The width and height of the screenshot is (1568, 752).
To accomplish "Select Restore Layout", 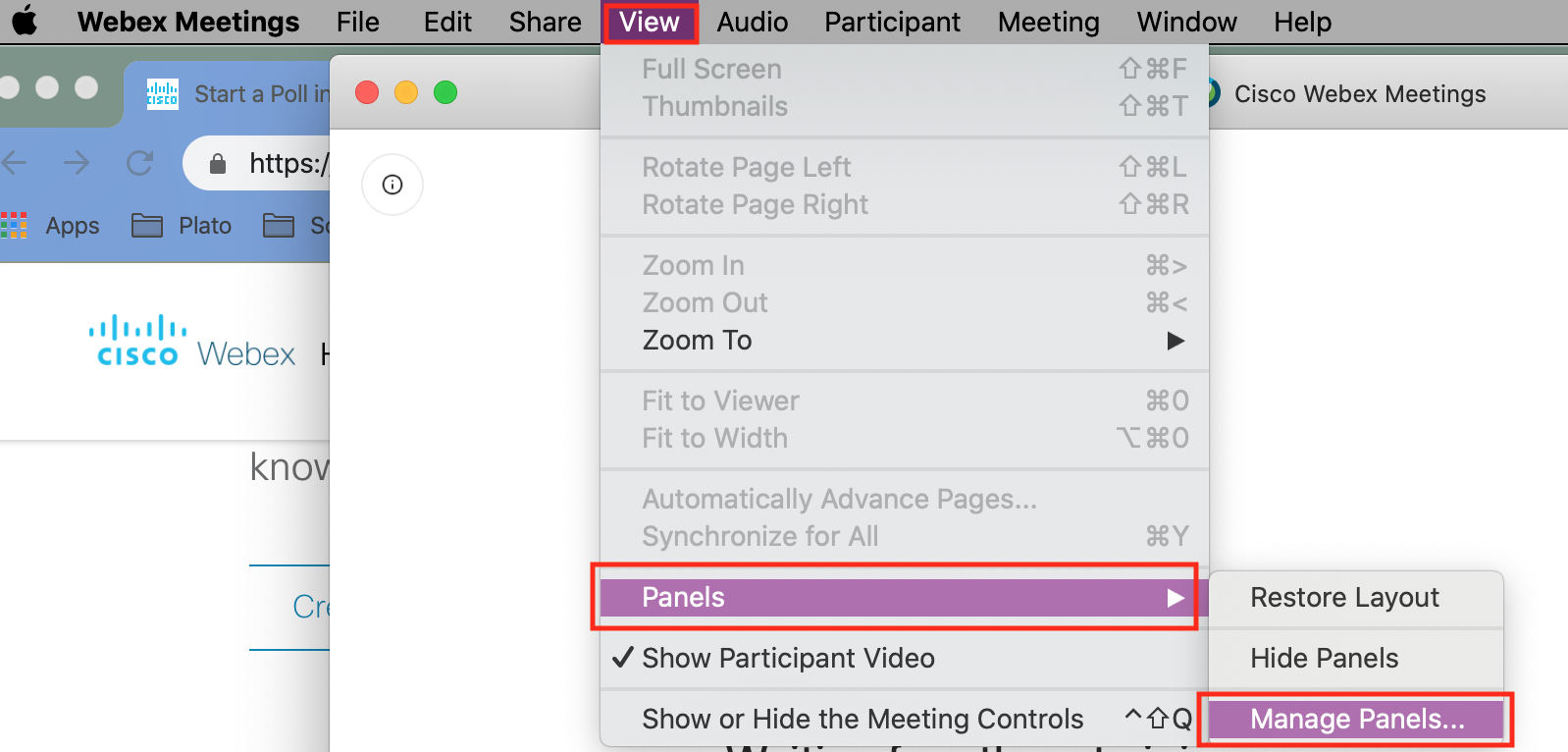I will click(1344, 597).
